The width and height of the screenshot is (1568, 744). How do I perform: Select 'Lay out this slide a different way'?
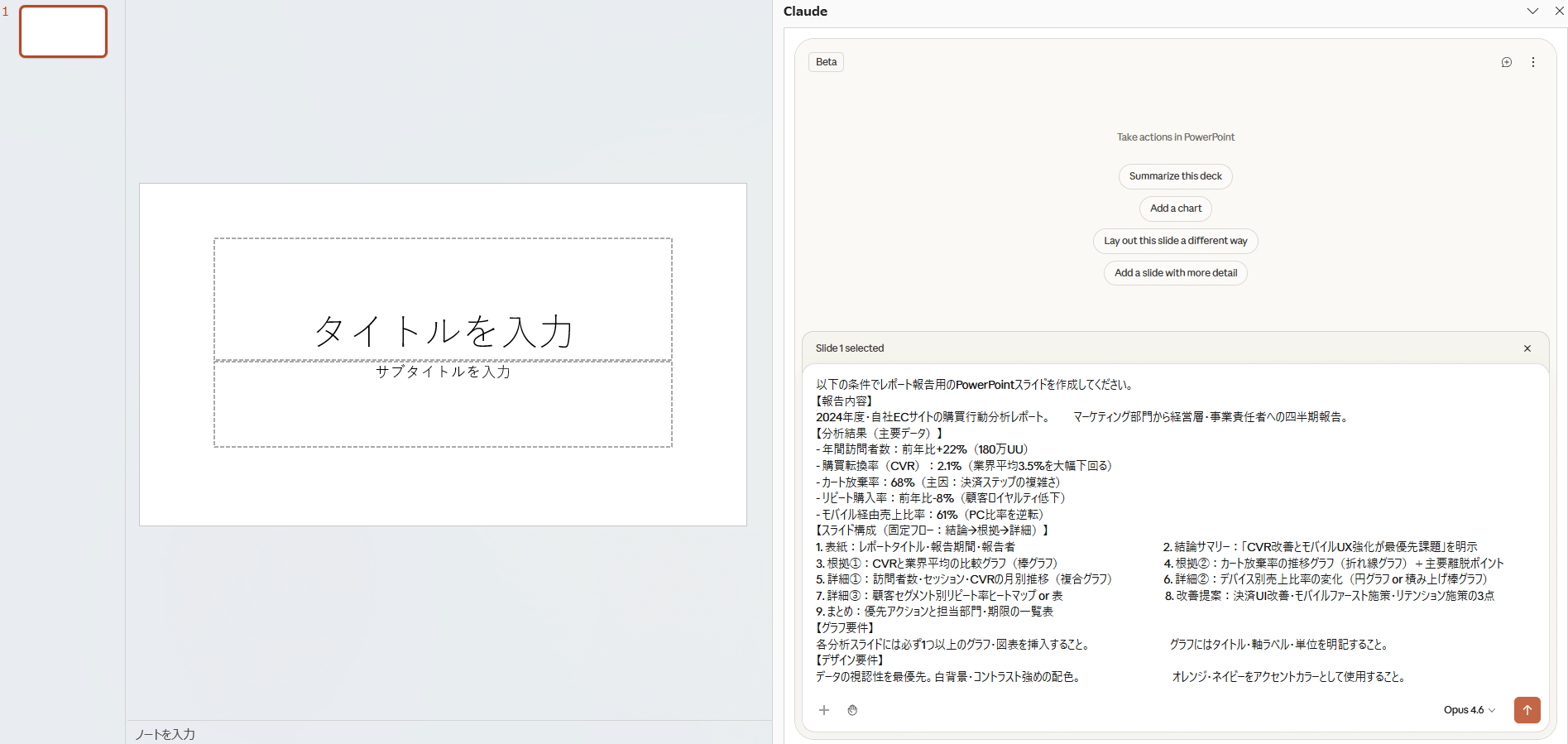1175,241
